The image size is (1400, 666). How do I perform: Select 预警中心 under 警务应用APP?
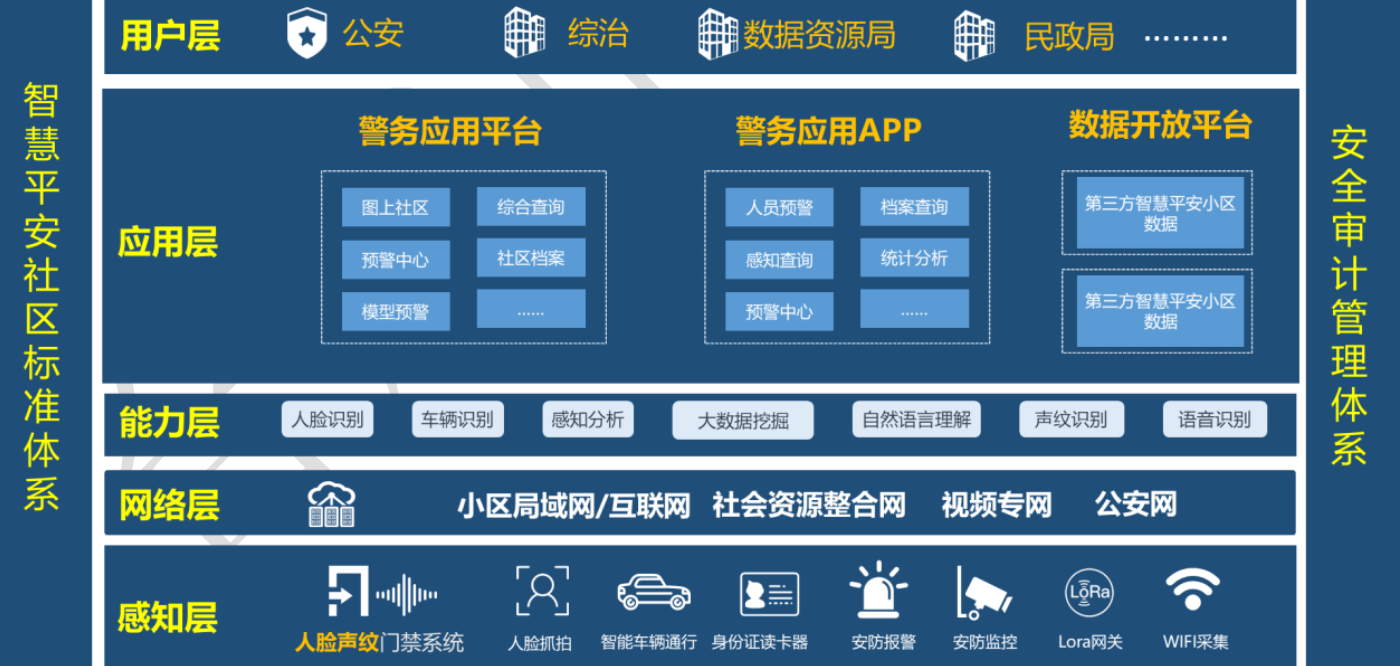click(x=779, y=312)
